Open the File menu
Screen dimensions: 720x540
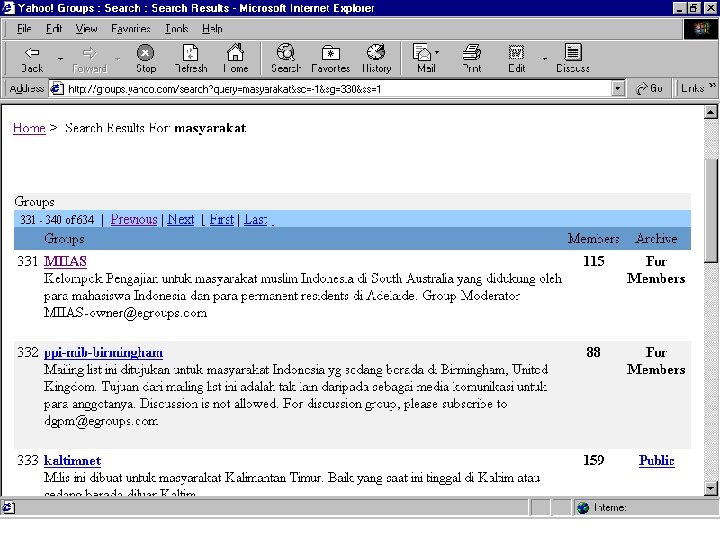point(24,28)
